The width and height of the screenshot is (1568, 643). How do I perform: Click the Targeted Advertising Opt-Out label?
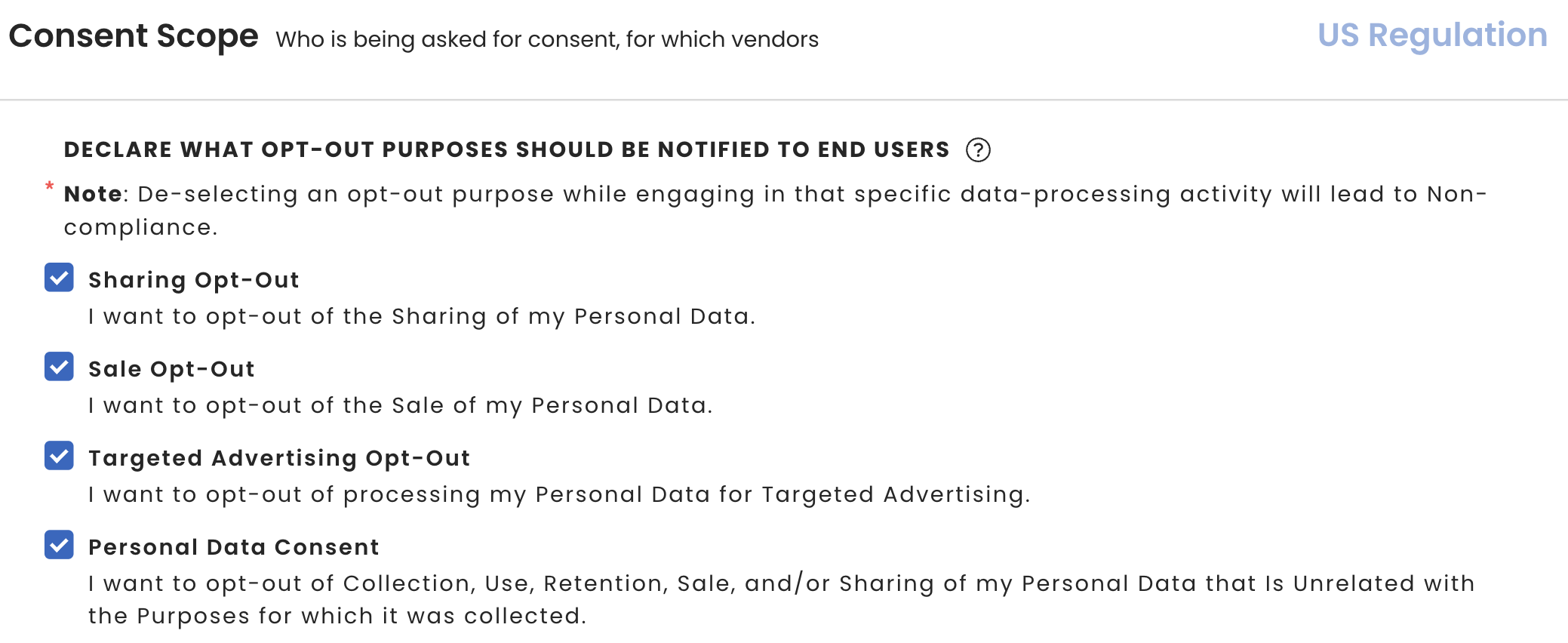point(279,458)
